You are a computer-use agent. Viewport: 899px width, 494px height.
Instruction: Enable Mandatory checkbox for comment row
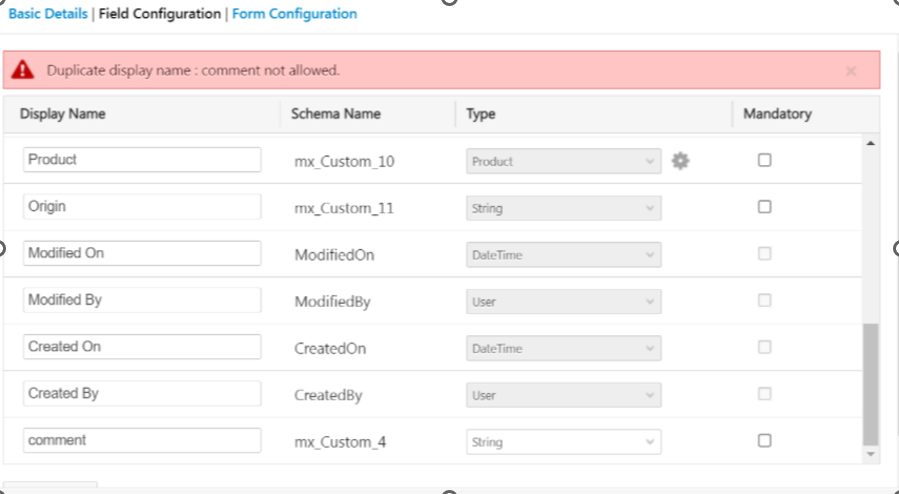tap(764, 441)
